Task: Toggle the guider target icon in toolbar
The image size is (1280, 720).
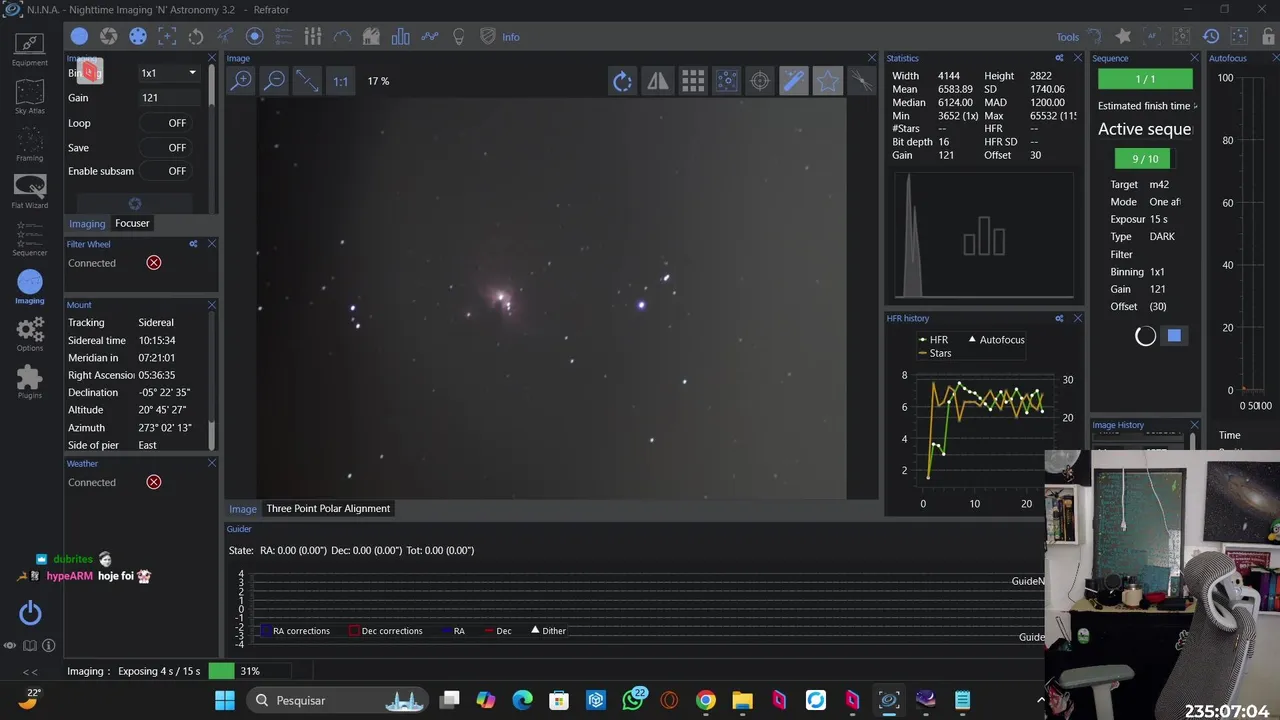Action: click(x=254, y=37)
